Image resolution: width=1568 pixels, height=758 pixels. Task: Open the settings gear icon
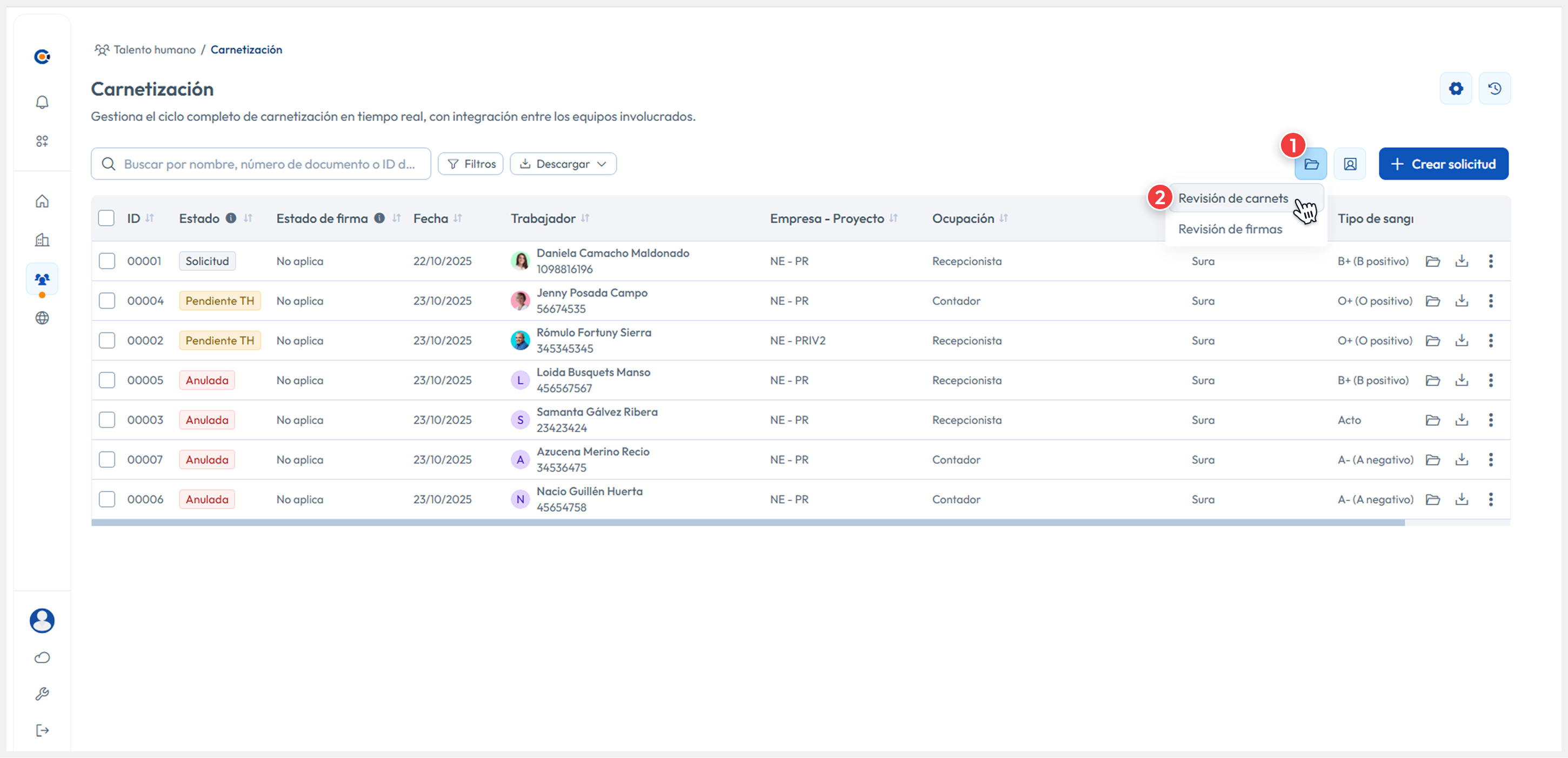click(x=1456, y=89)
